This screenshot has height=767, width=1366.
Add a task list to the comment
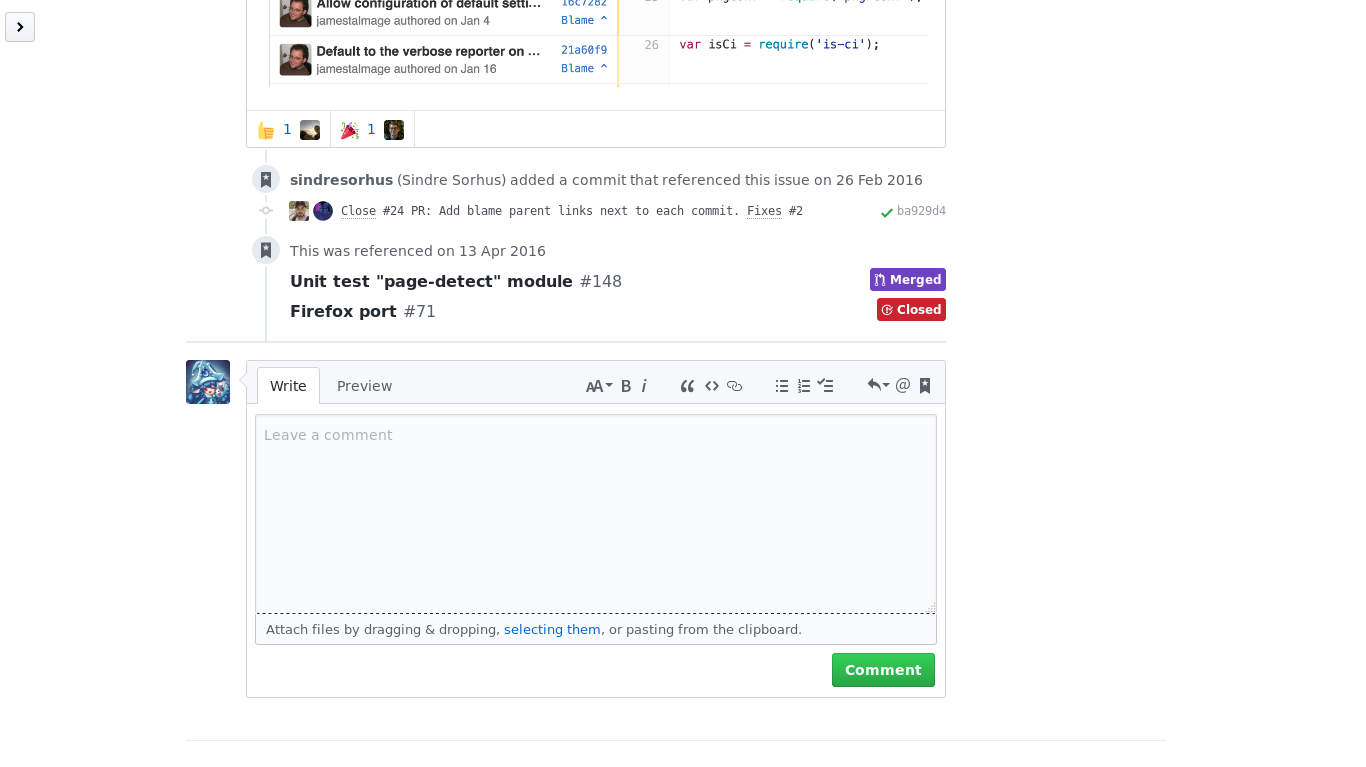tap(826, 385)
